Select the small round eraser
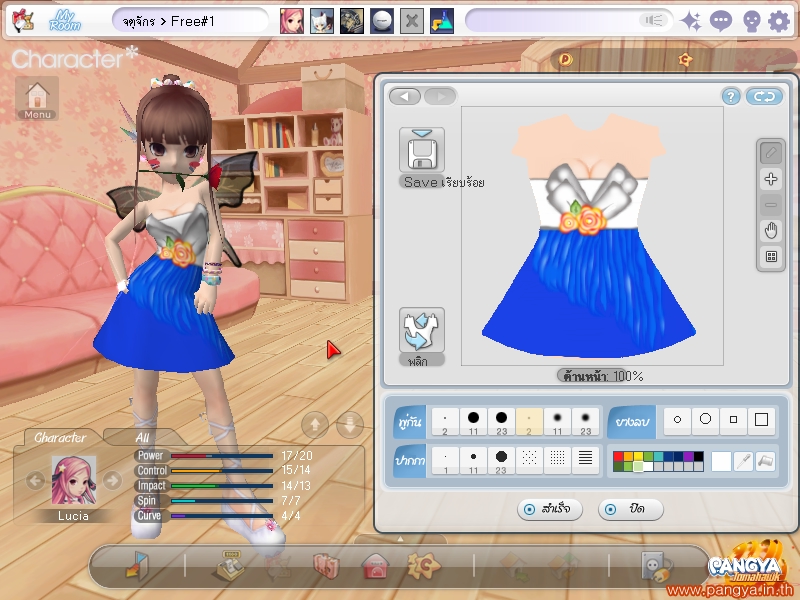800x600 pixels. pos(677,420)
